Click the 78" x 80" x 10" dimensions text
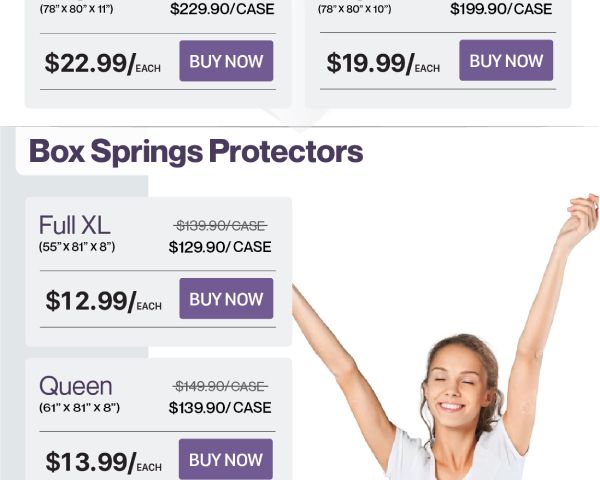This screenshot has height=480, width=600. [354, 9]
